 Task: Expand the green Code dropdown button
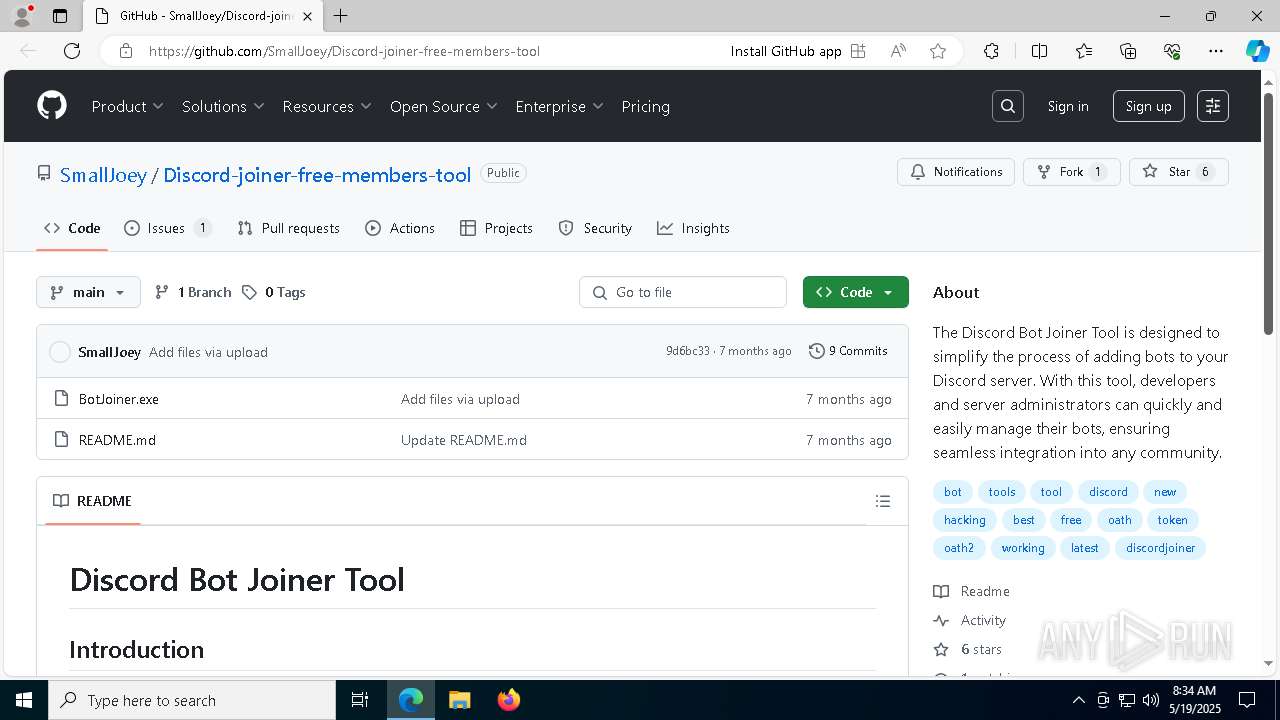coord(856,292)
